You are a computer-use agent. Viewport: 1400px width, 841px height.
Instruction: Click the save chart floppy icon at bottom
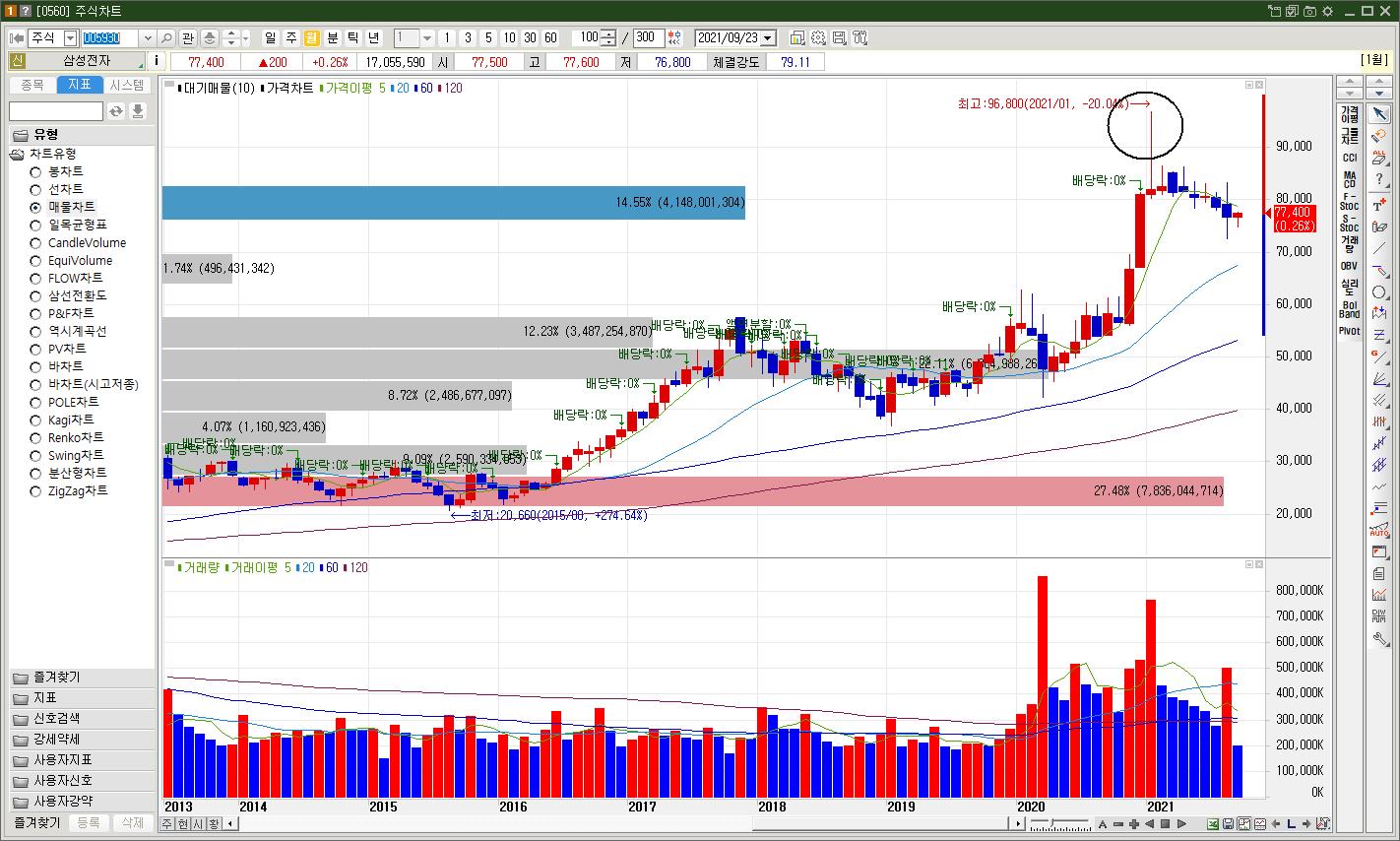pyautogui.click(x=1230, y=824)
